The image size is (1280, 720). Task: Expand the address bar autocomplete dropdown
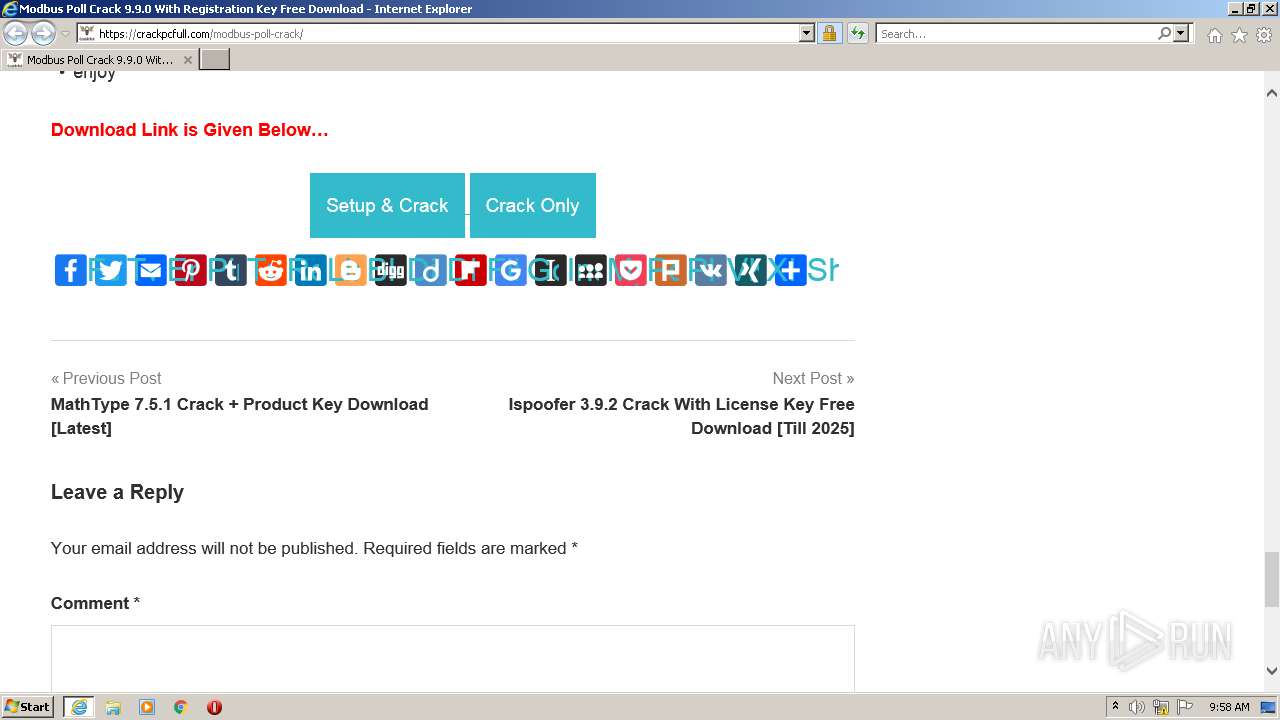[x=807, y=34]
